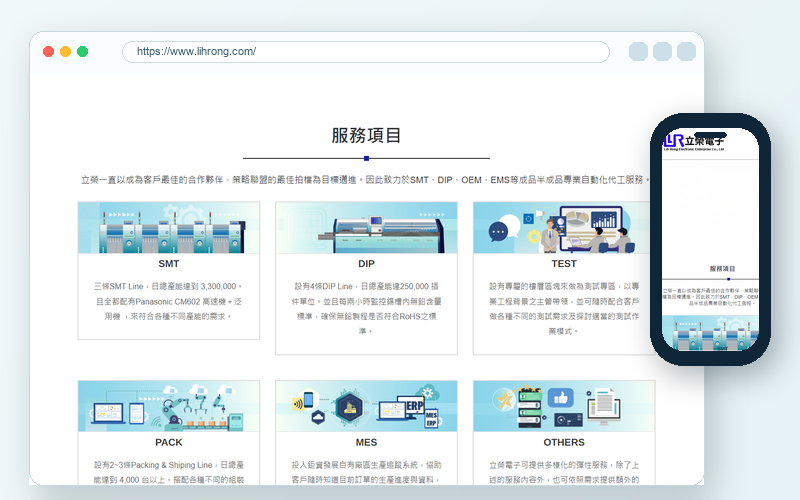Click the SMT image in phone mockup
Screen dimensions: 800x500
click(x=710, y=333)
